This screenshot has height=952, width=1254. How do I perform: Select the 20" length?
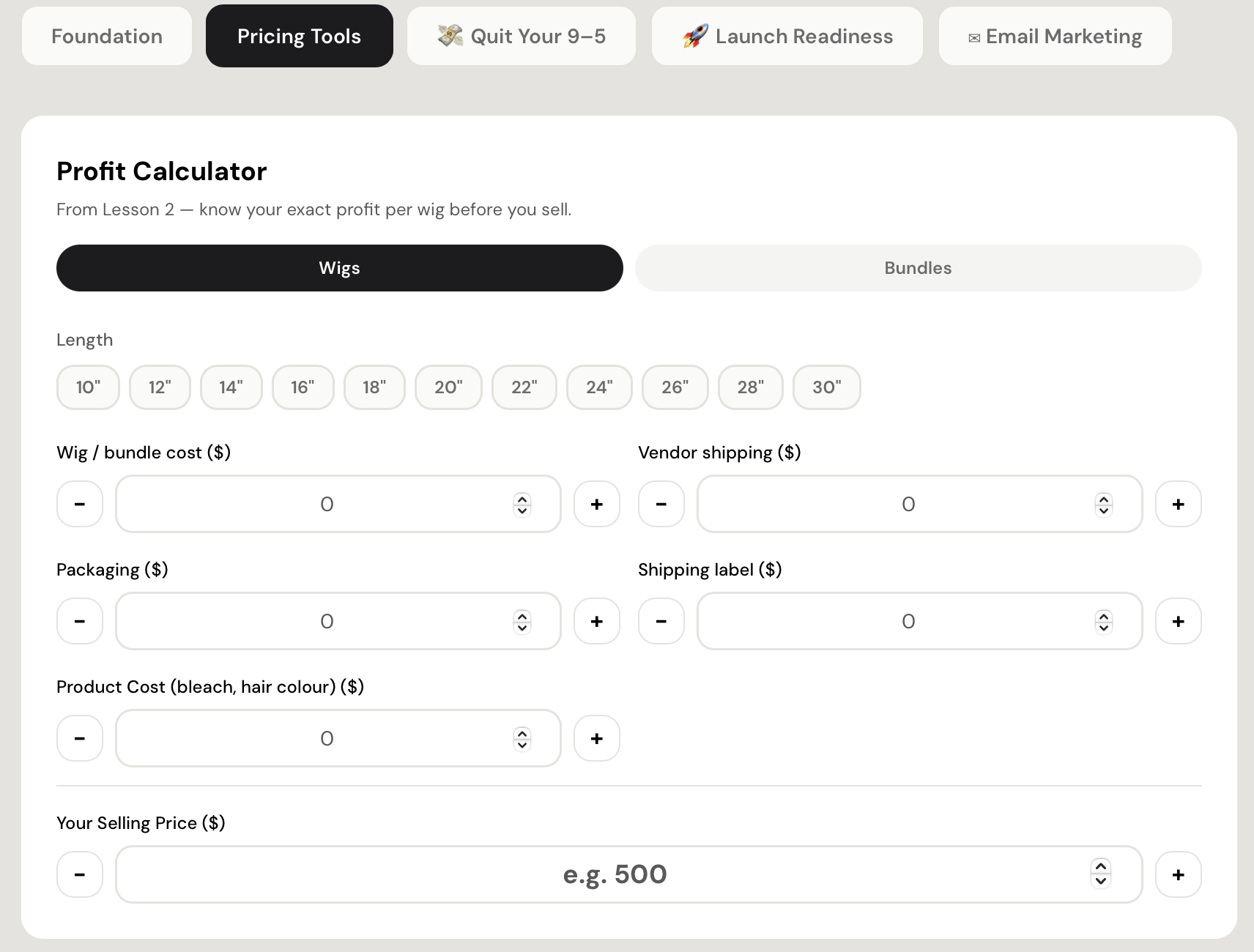pyautogui.click(x=448, y=387)
